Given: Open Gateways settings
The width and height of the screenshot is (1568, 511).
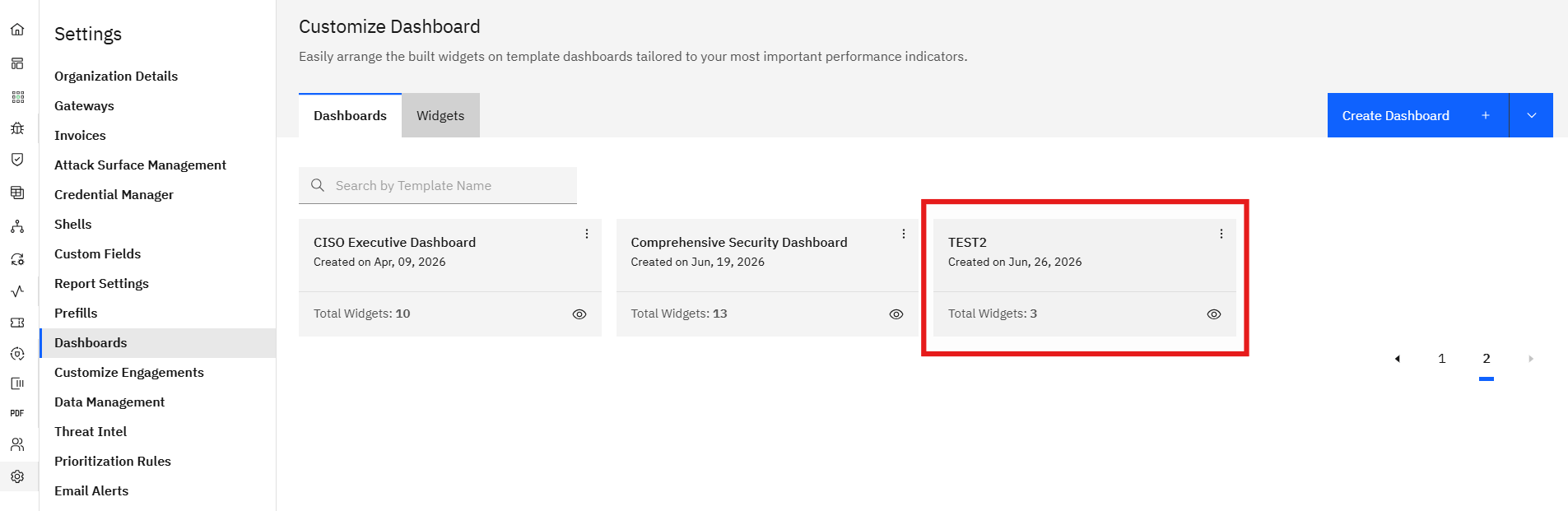Looking at the screenshot, I should [84, 105].
